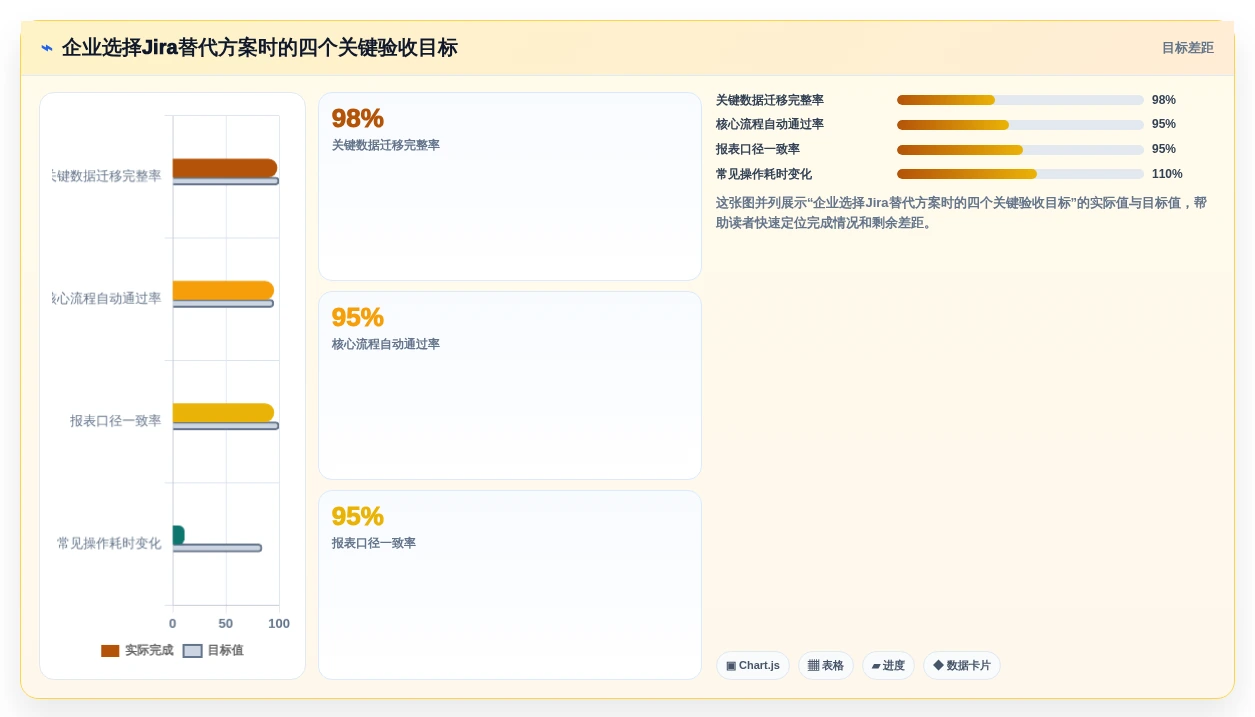The image size is (1255, 717).
Task: Select the 进度 tag chip
Action: pos(888,665)
